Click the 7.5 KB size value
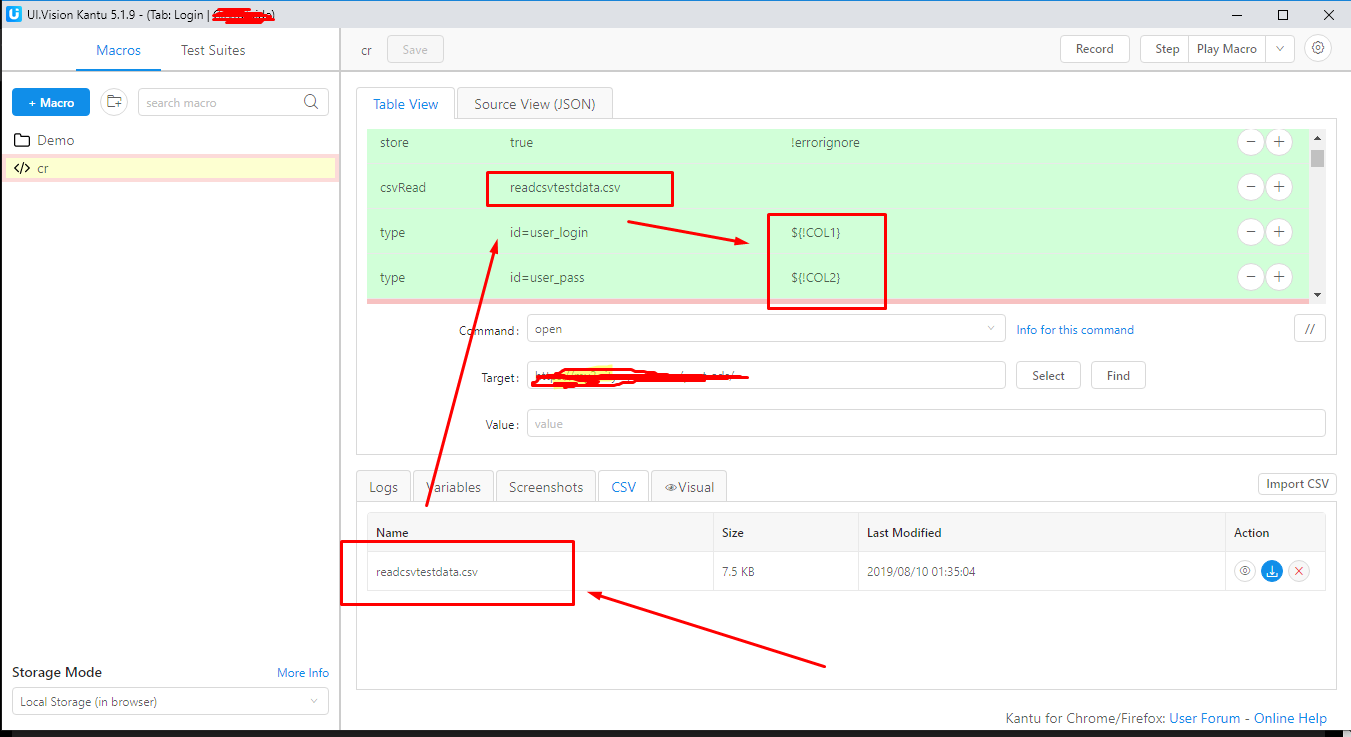 click(x=738, y=572)
